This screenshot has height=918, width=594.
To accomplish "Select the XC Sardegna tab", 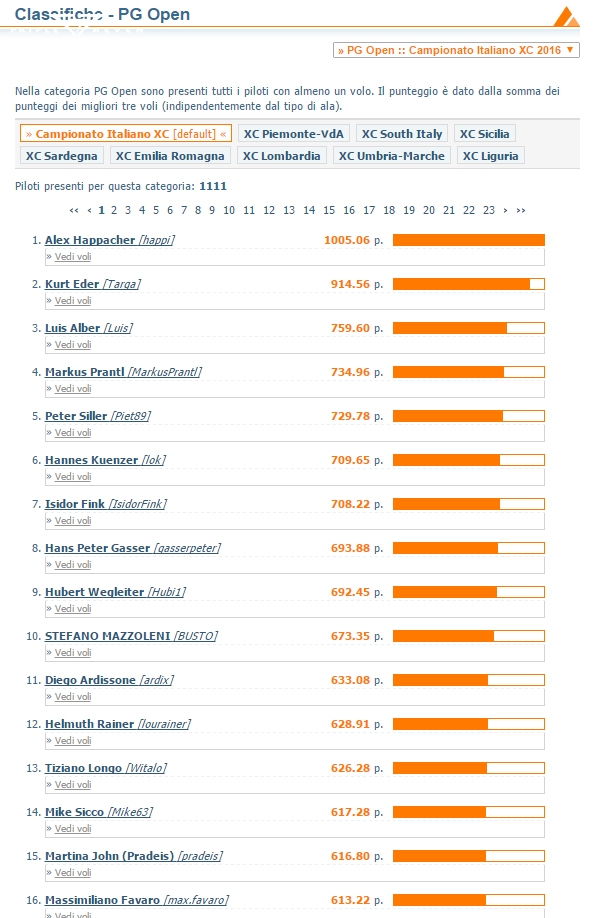I will [61, 156].
